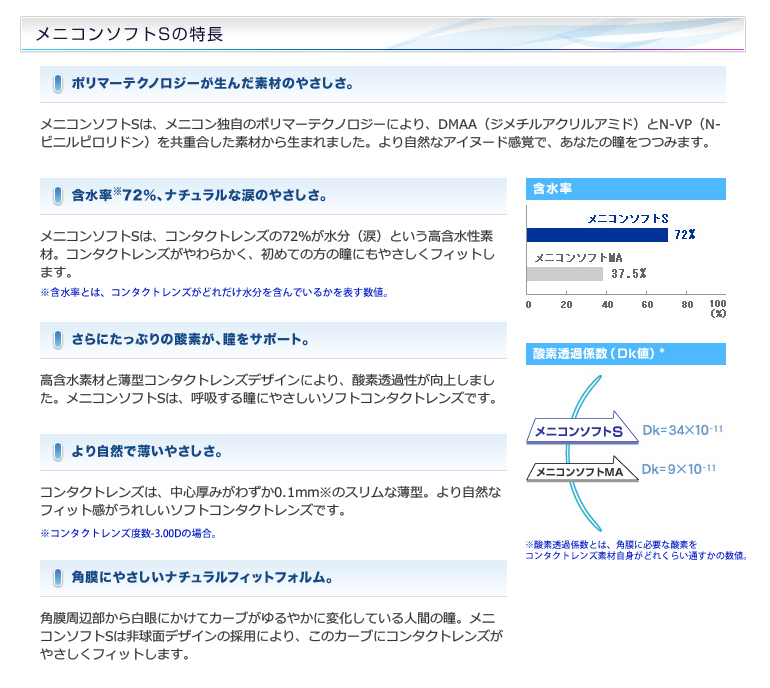
Task: Select heading ポリマーテクノロジーが生んだ素材のやさしさ。
Action: pos(213,83)
